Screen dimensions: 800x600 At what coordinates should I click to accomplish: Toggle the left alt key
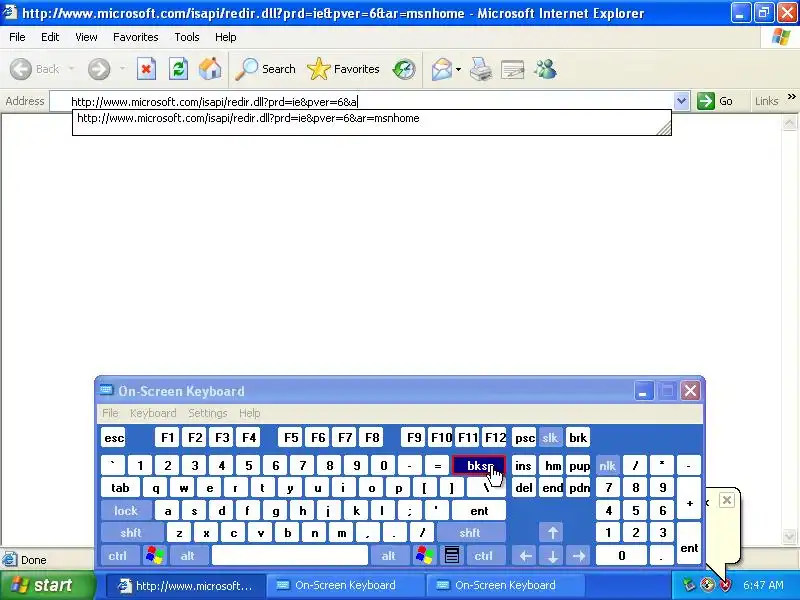point(188,556)
